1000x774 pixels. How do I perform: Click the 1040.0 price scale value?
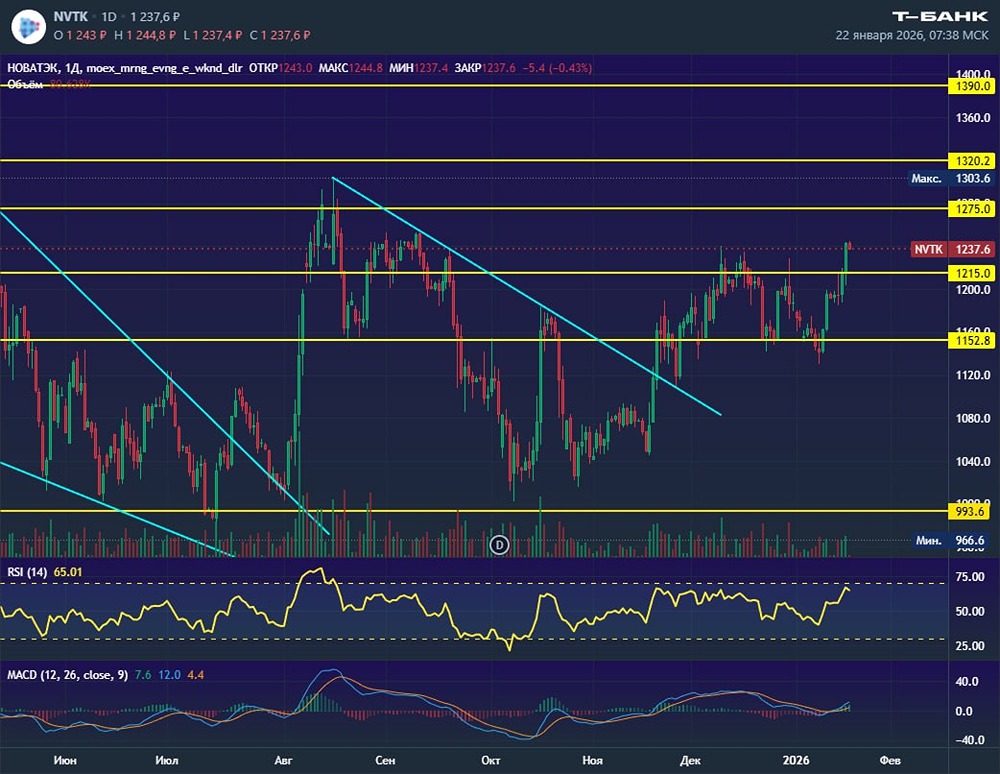click(973, 462)
